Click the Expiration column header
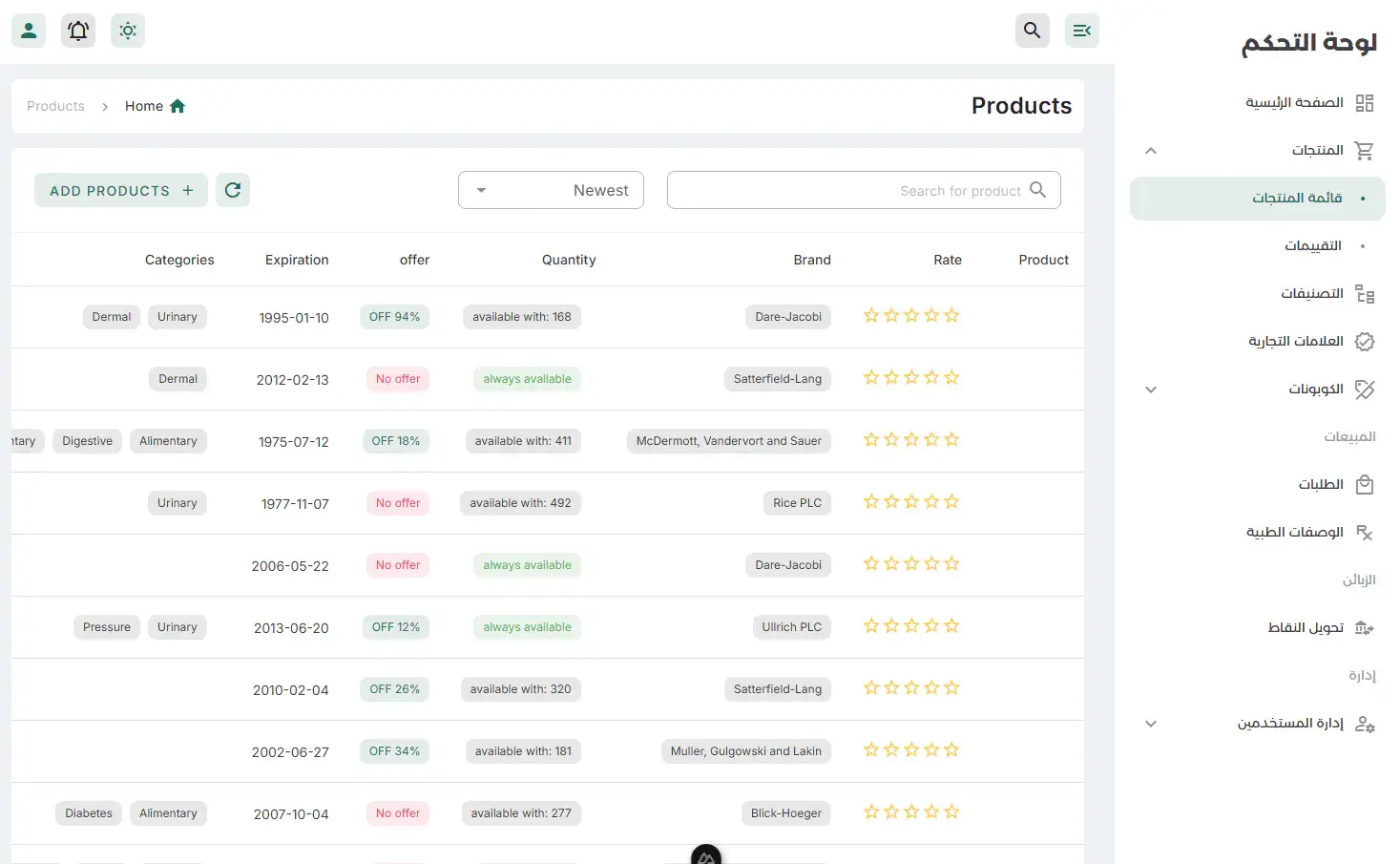 [x=297, y=260]
